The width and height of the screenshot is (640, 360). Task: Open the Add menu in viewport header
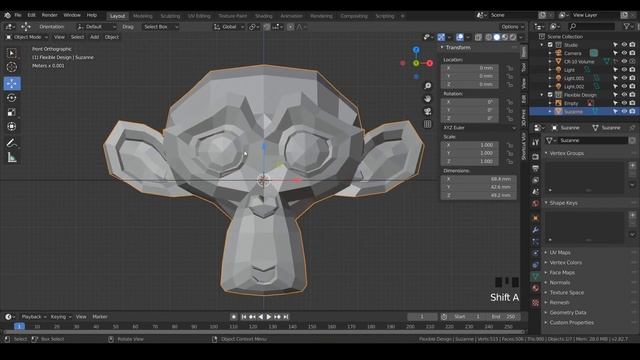(94, 37)
